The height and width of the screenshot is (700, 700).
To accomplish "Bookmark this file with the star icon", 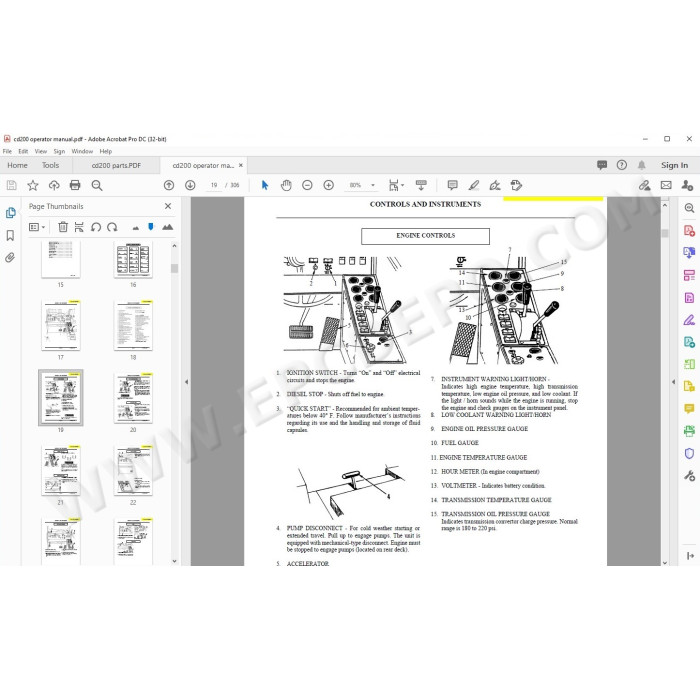I will coord(33,185).
